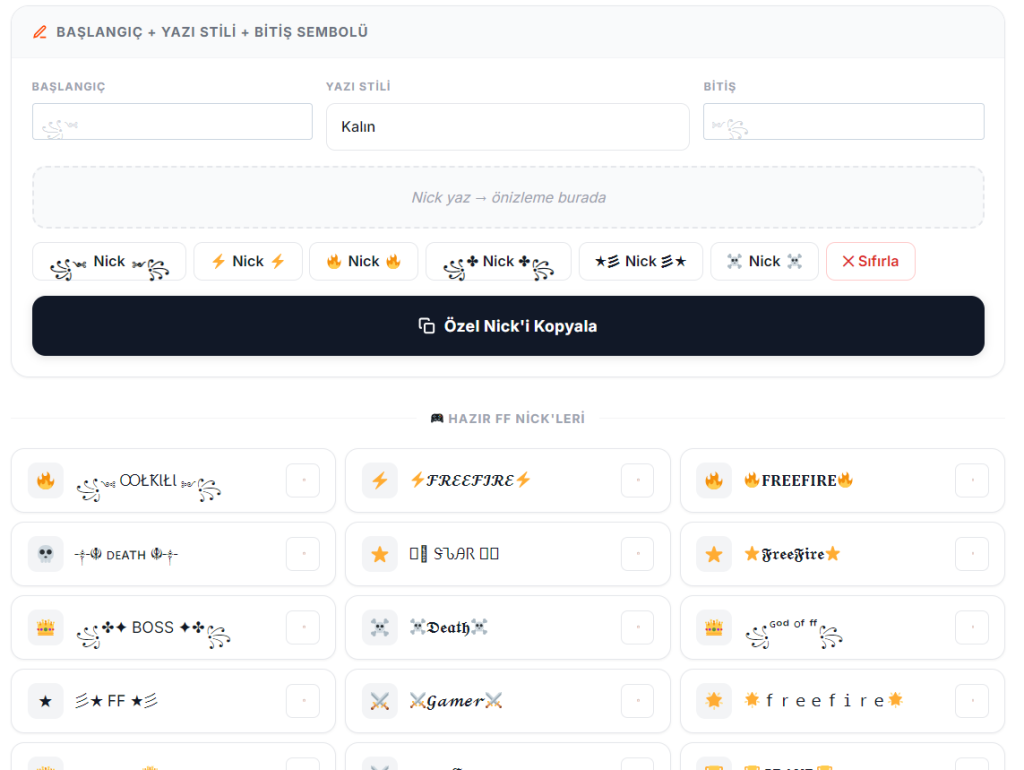Apply the skull crossbones Nick preset

764,262
